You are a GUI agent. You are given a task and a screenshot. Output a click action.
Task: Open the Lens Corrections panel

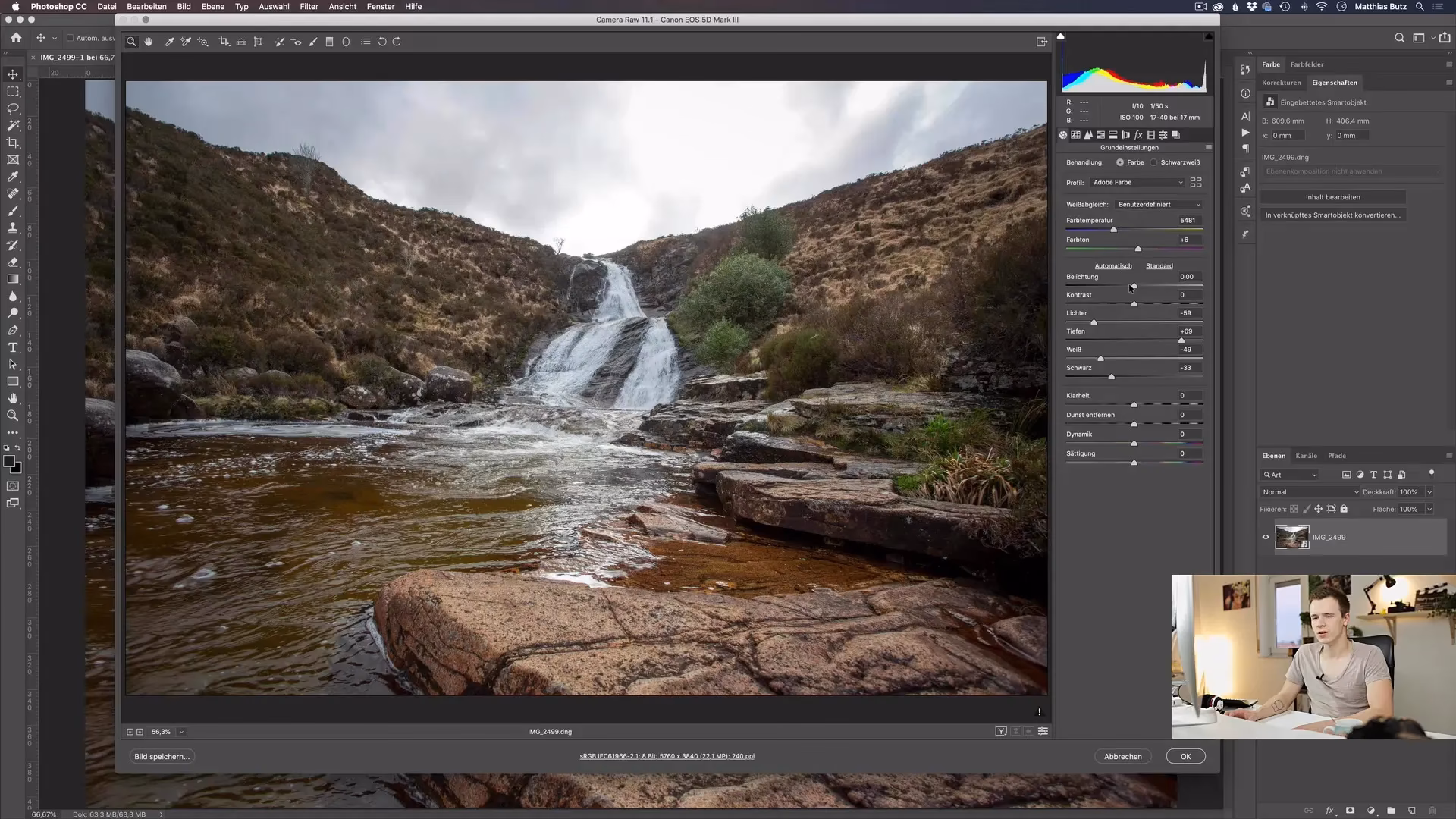(1125, 135)
